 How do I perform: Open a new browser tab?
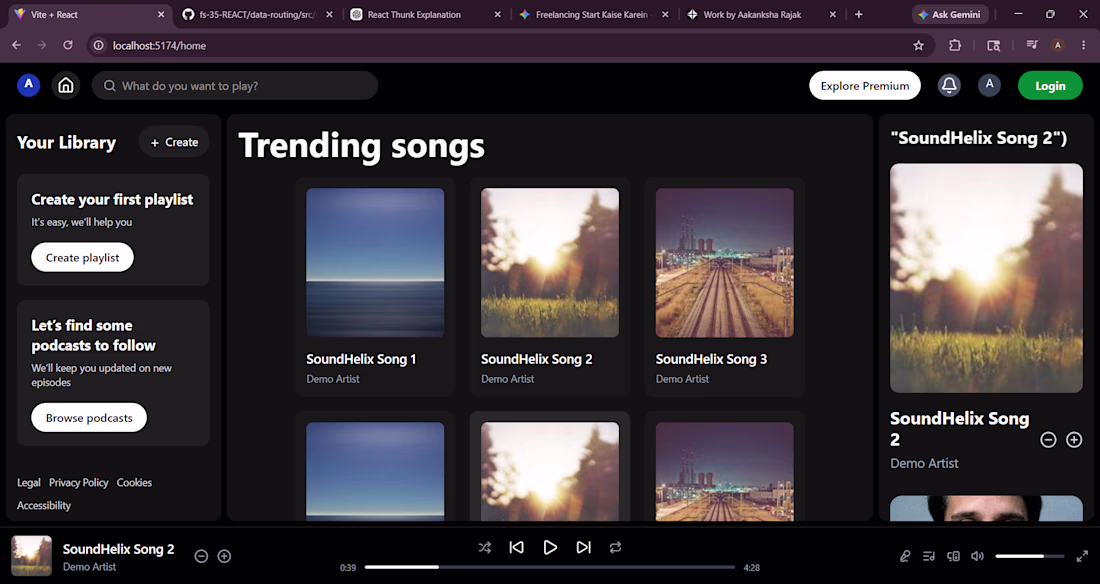pyautogui.click(x=859, y=14)
